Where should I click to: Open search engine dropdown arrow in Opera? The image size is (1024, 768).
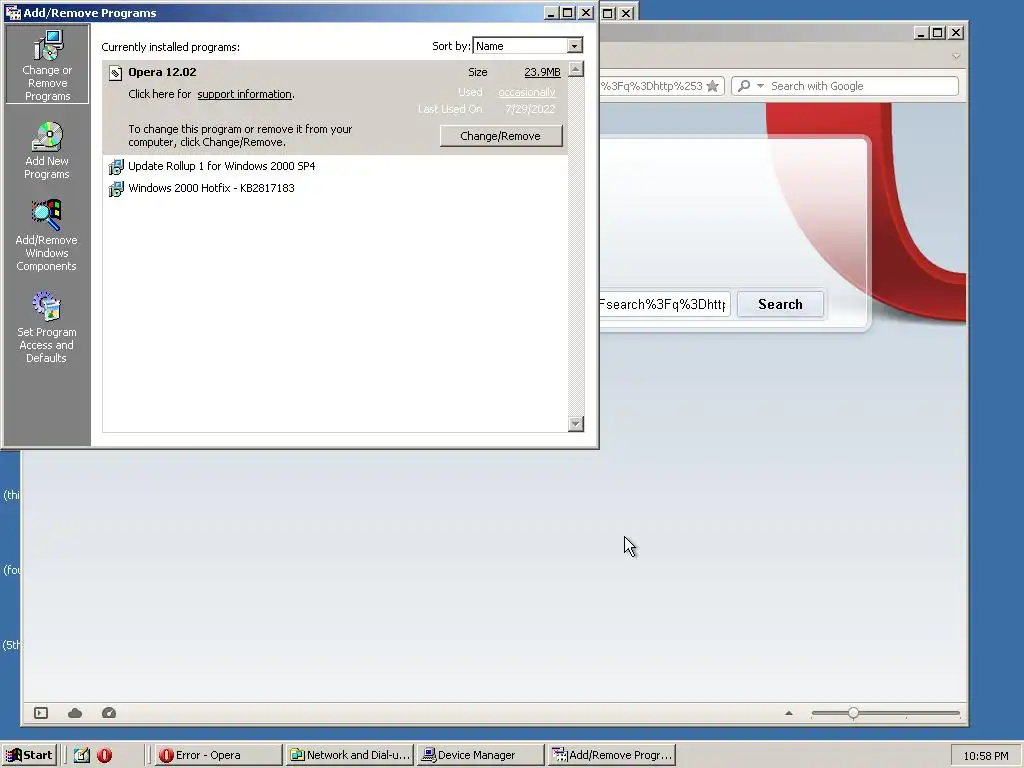tap(760, 86)
